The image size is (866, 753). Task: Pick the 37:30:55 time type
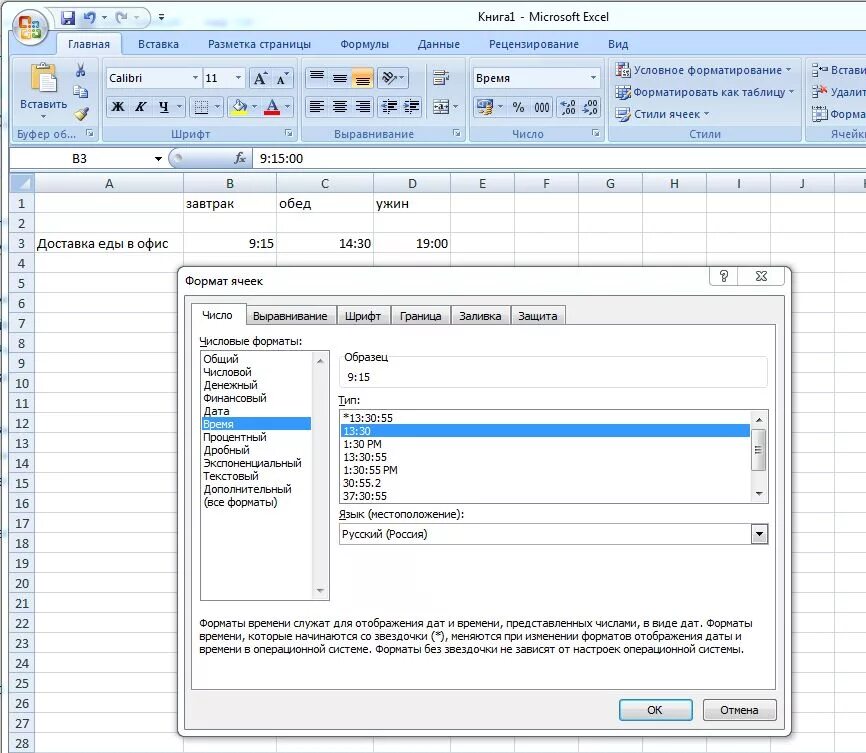365,496
